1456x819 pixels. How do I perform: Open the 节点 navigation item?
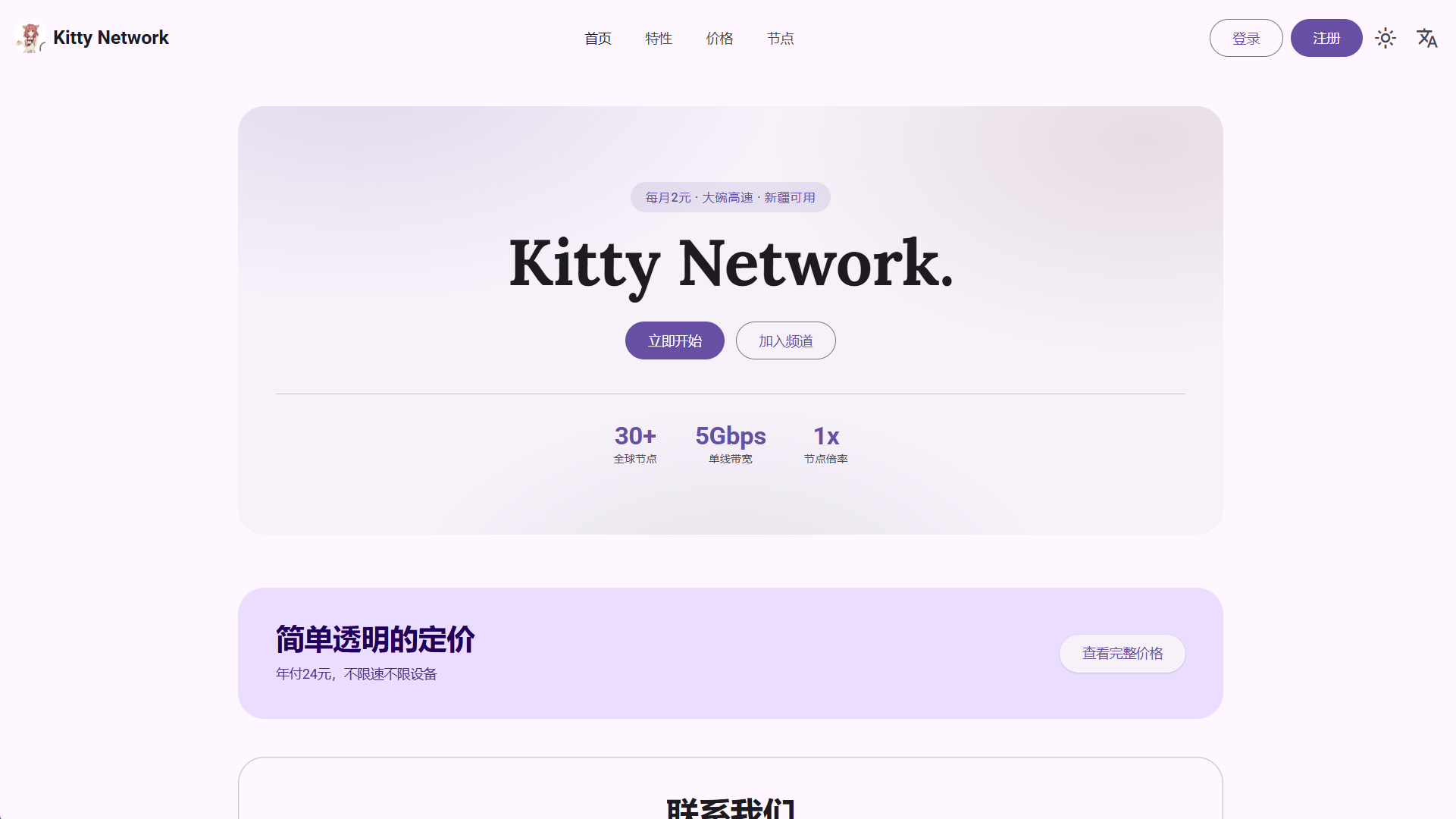pos(780,38)
